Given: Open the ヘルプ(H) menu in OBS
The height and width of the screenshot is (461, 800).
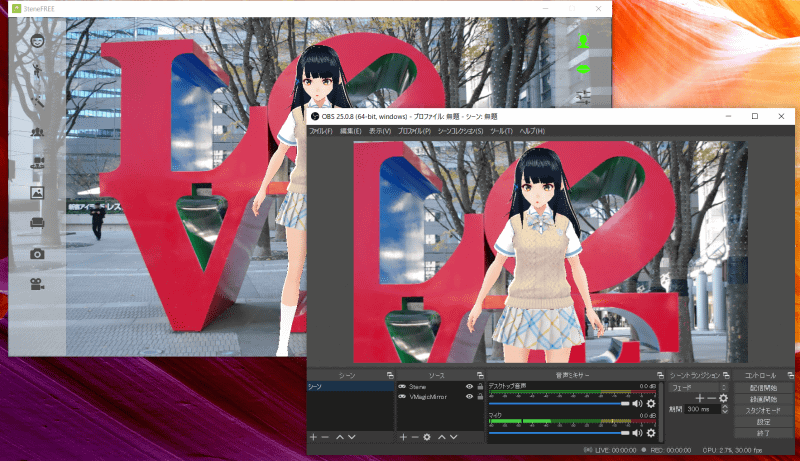Looking at the screenshot, I should tap(532, 131).
